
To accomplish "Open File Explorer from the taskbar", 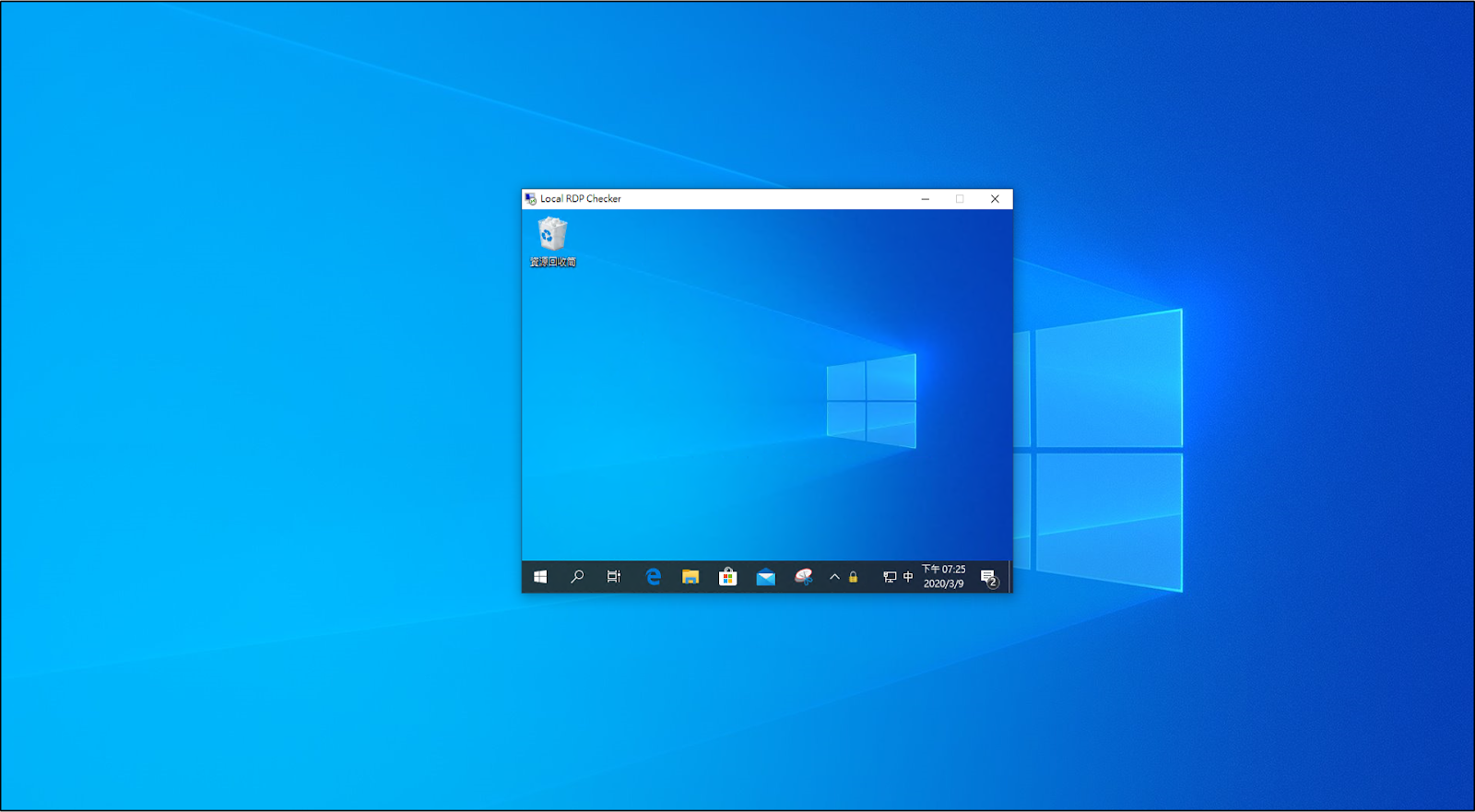I will coord(690,577).
